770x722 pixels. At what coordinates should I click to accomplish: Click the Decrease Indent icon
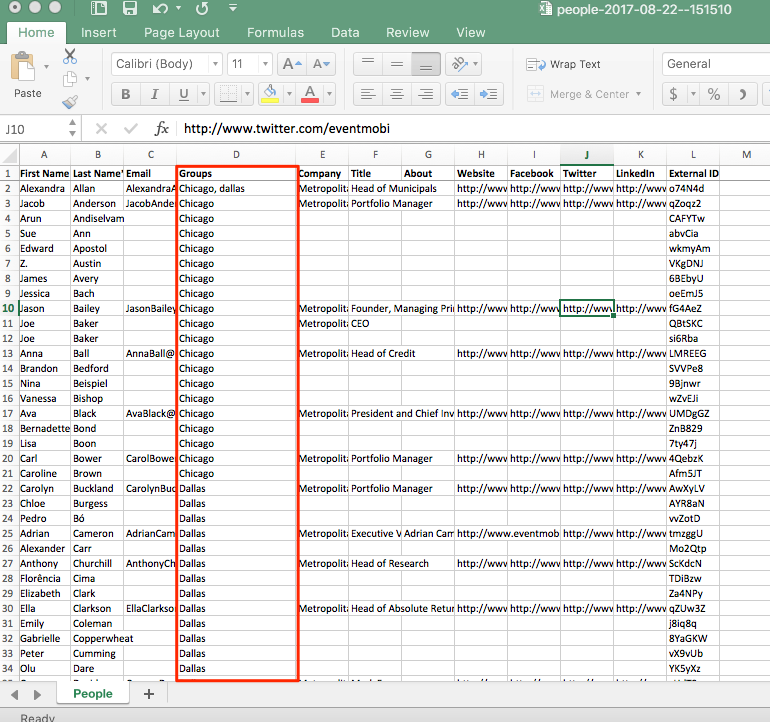tap(460, 94)
